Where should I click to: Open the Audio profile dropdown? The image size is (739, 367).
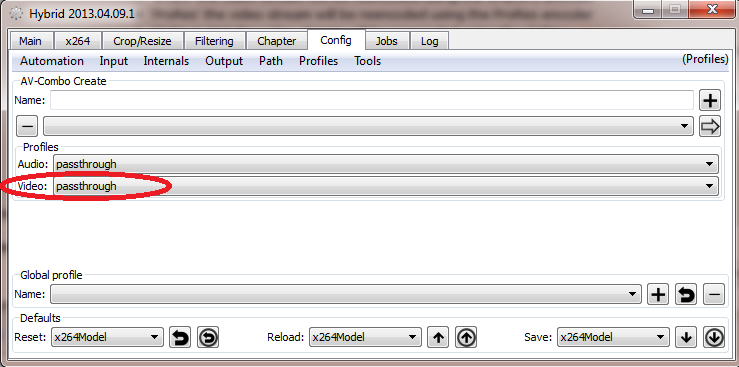(386, 164)
